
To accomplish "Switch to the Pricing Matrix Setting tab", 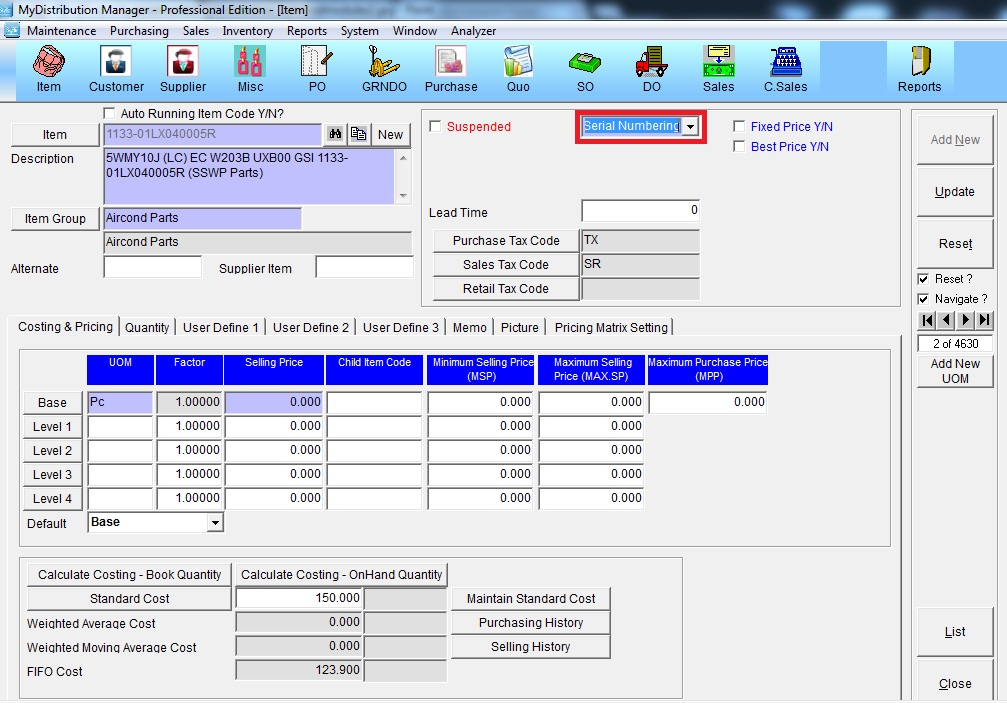I will 610,327.
